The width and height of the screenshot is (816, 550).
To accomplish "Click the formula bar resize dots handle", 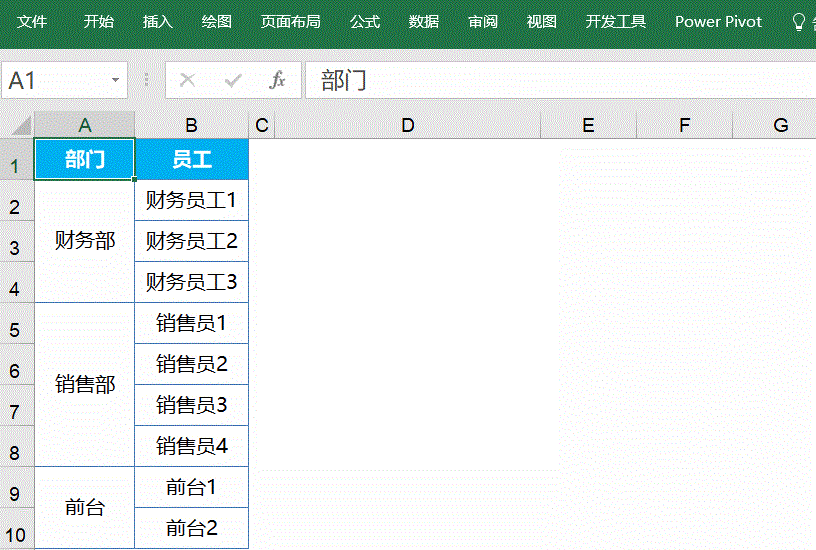I will click(x=147, y=80).
